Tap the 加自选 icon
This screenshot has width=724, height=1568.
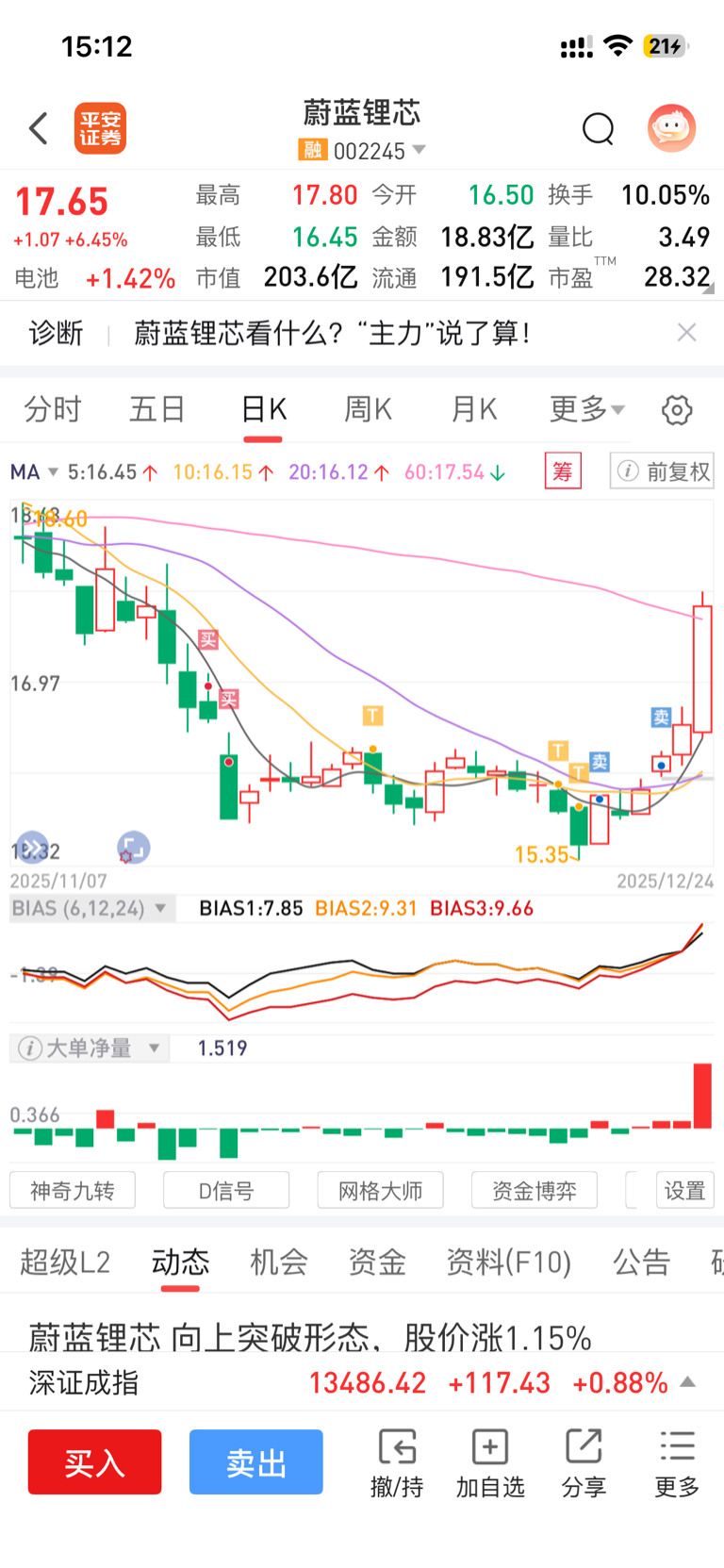tap(490, 1462)
